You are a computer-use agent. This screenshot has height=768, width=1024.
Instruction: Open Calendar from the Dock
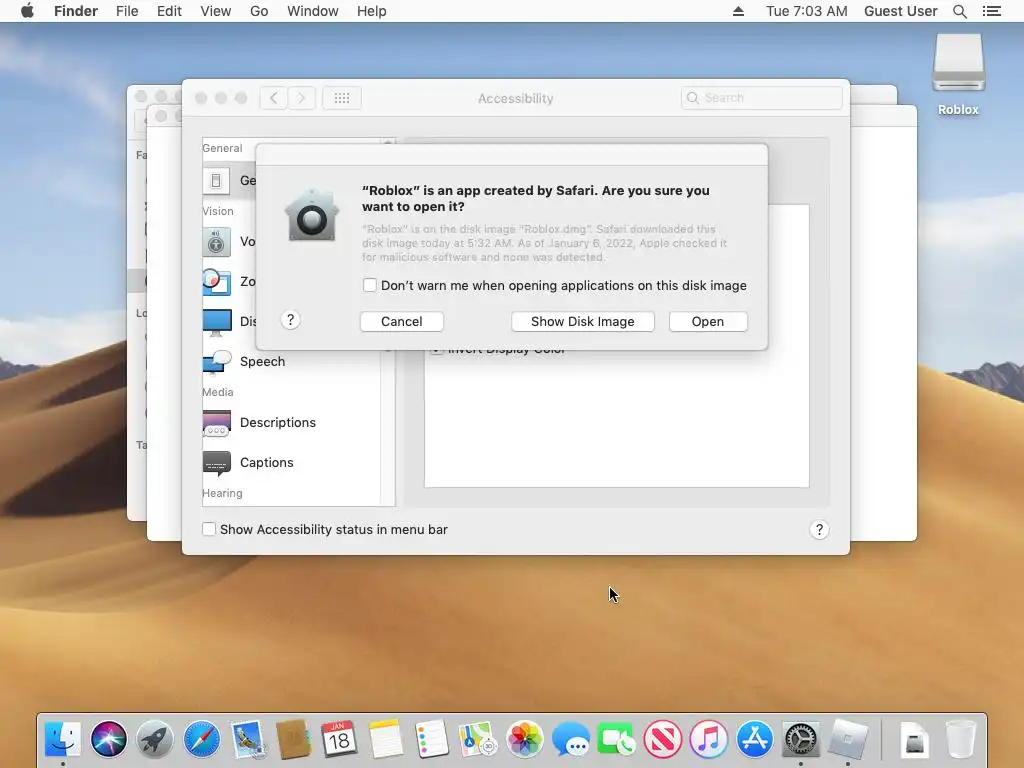tap(339, 740)
